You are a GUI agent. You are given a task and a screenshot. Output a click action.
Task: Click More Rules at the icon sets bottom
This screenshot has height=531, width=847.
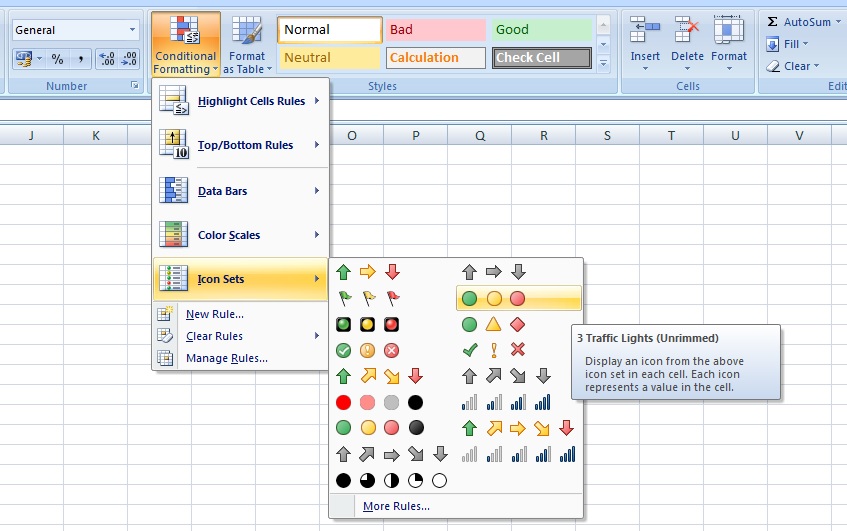point(396,506)
